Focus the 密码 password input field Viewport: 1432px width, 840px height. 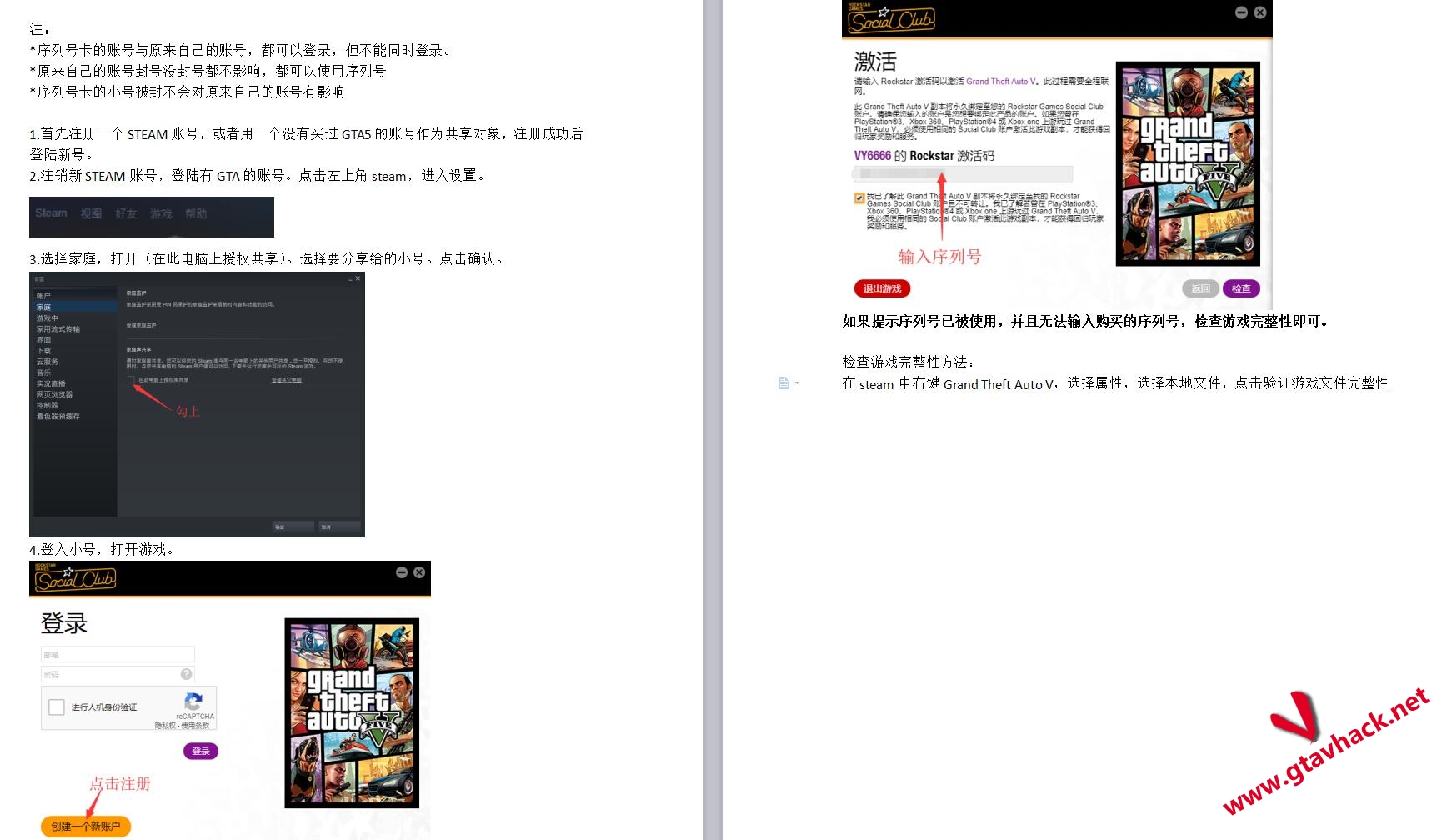point(118,673)
